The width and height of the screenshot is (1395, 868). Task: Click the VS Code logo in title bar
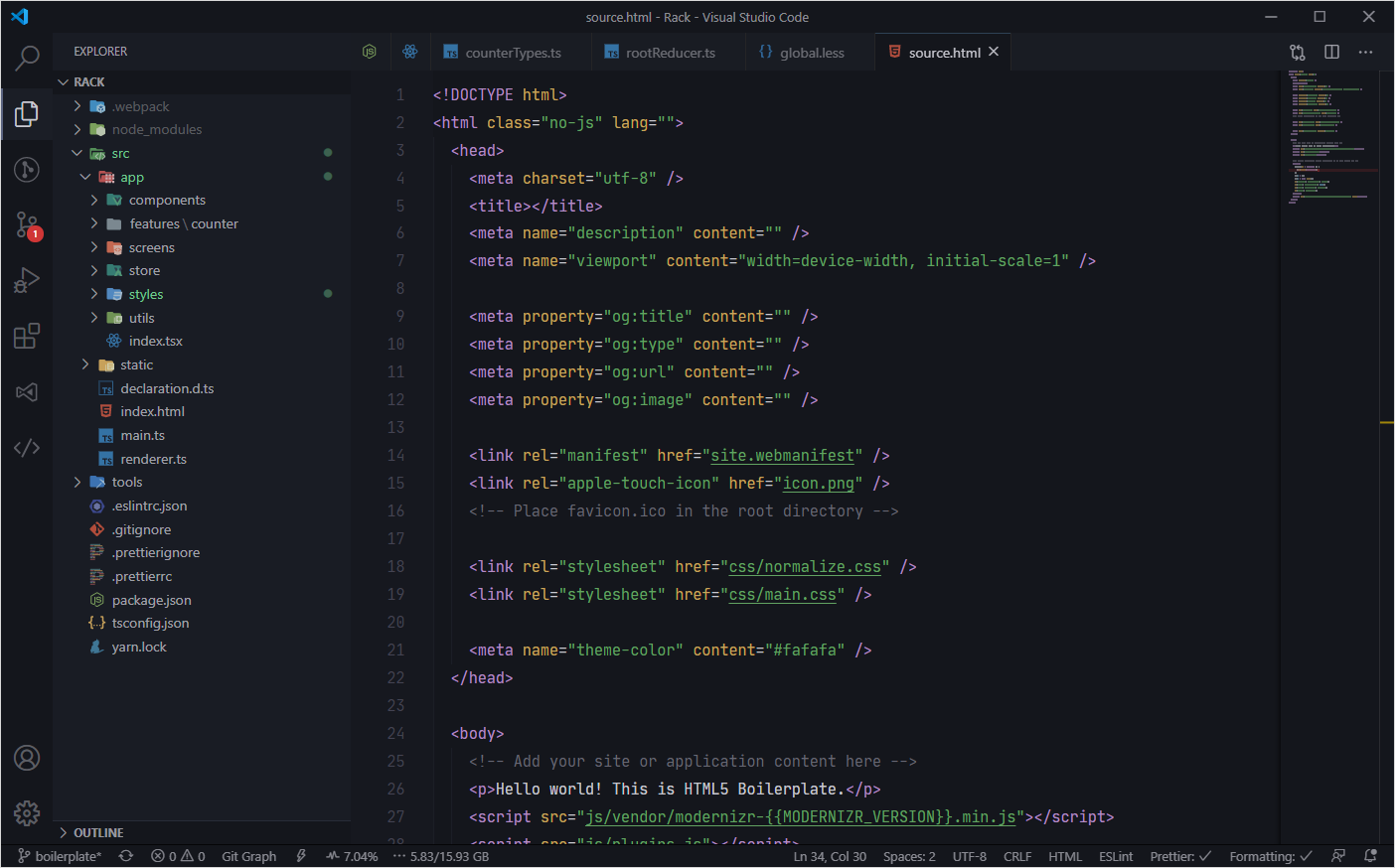coord(20,17)
